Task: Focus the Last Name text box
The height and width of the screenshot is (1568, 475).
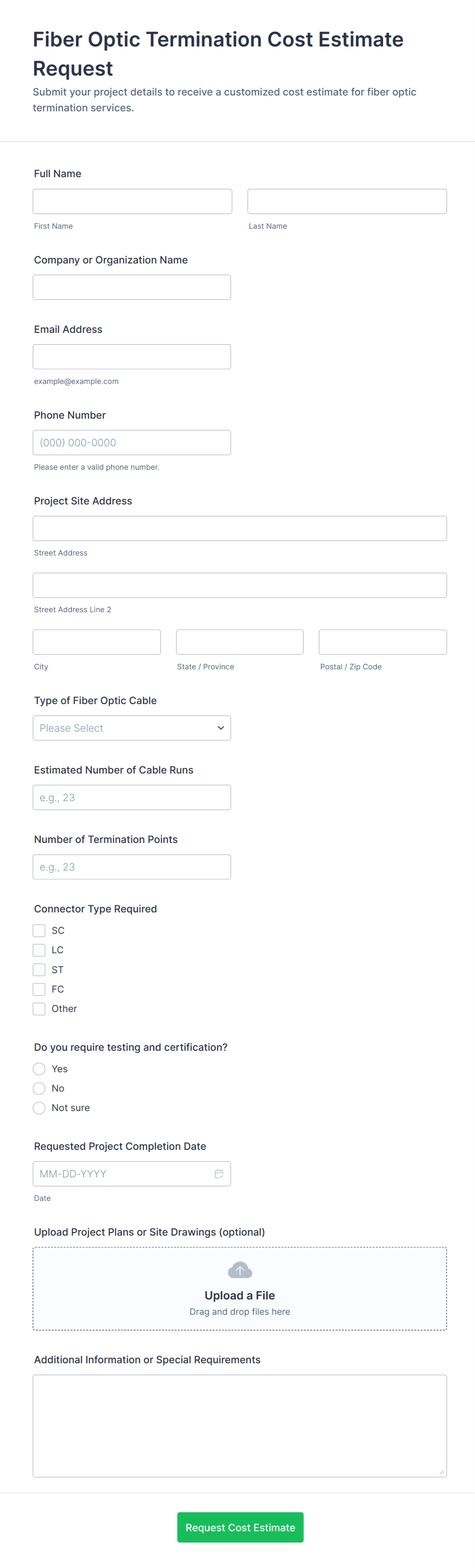Action: (x=346, y=202)
